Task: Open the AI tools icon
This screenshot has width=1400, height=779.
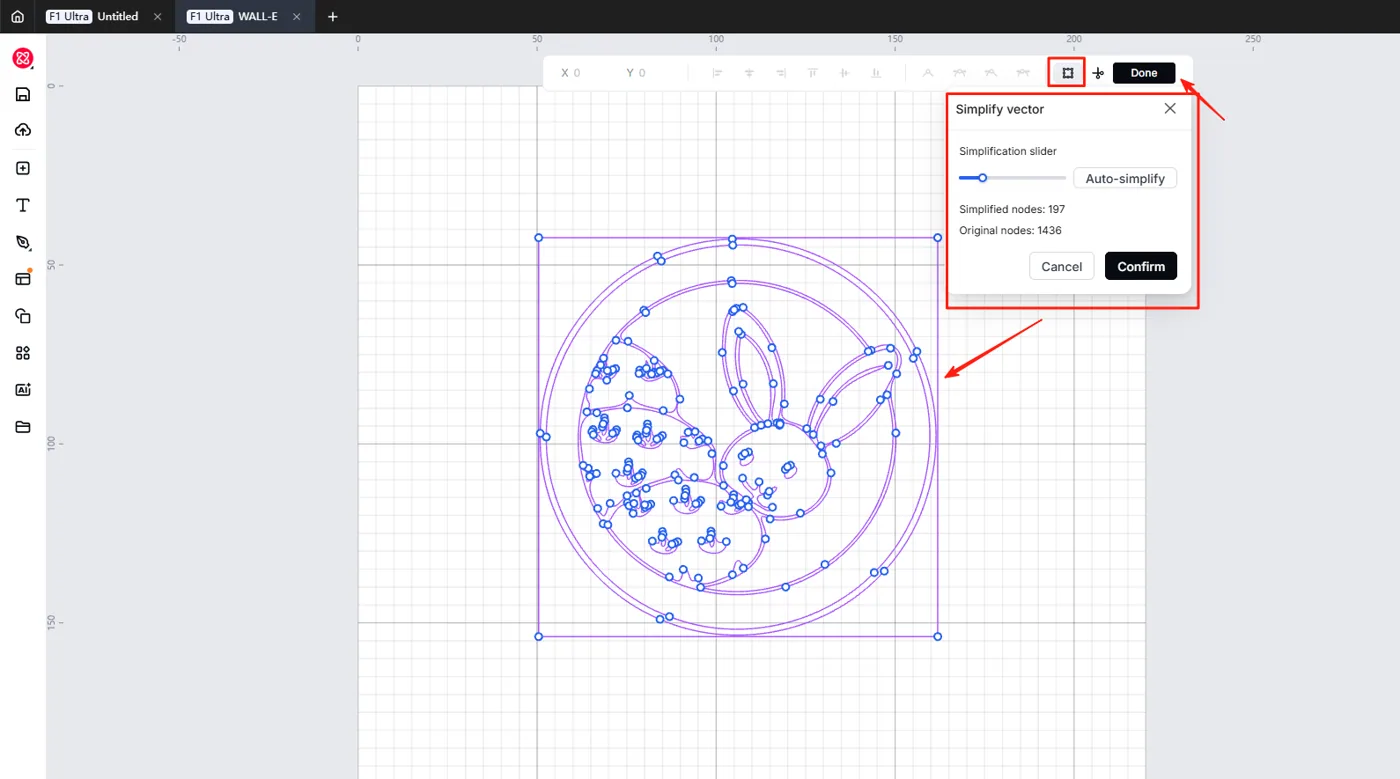Action: point(23,390)
